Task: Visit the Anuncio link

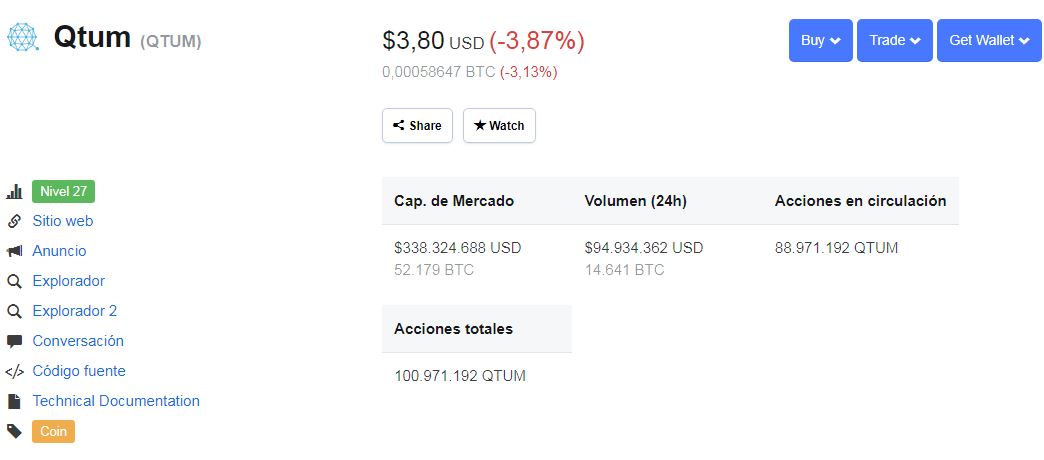Action: pos(59,251)
